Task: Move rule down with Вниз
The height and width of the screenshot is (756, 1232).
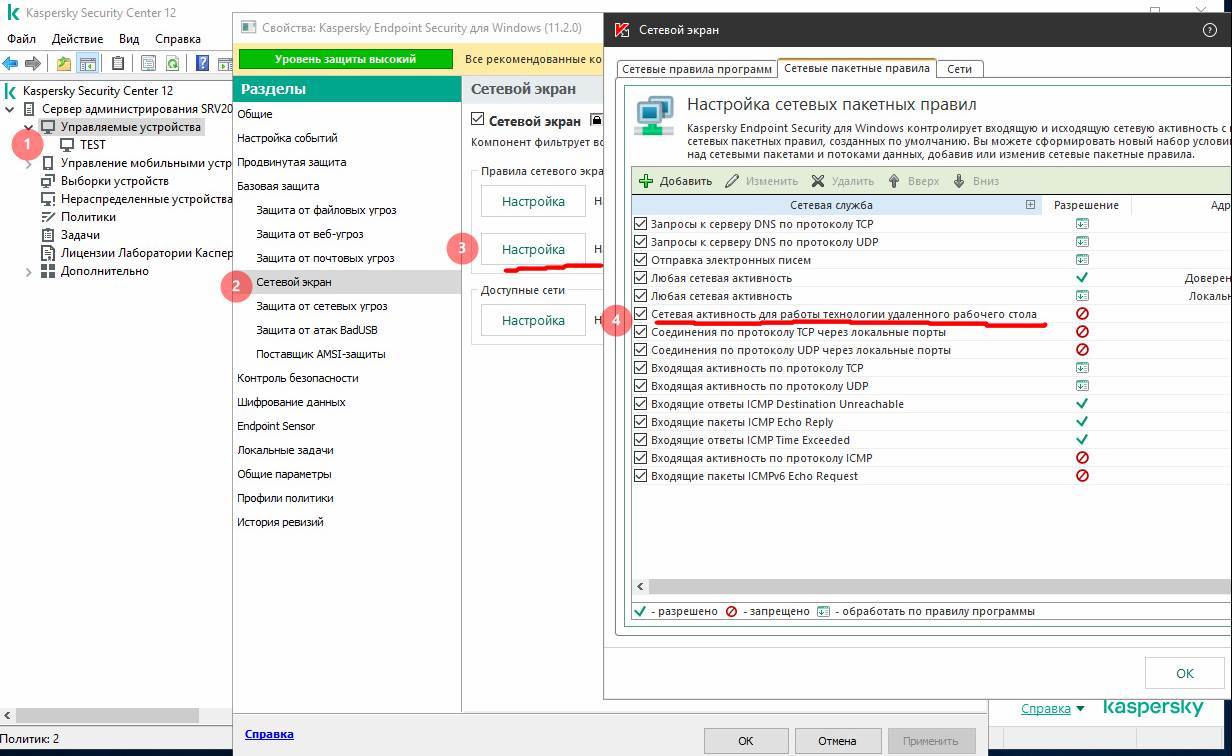Action: (976, 181)
